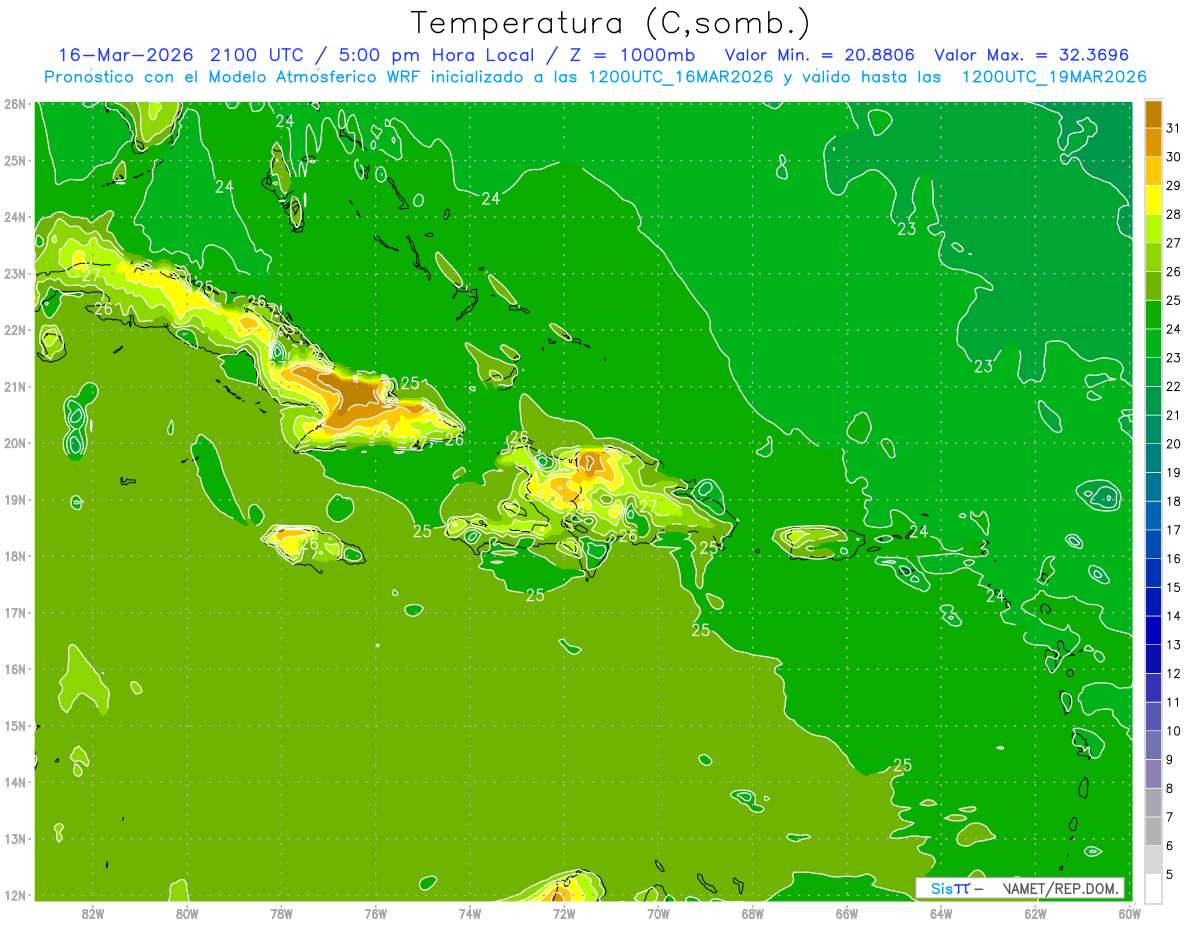Click the "2100 UTC" time text
Image resolution: width=1200 pixels, height=927 pixels.
tap(258, 54)
